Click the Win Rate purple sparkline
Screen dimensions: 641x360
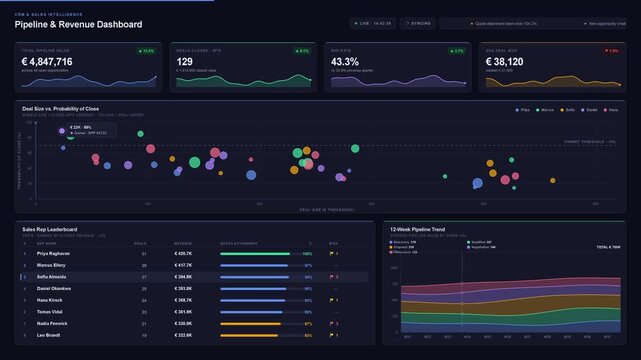(x=398, y=81)
